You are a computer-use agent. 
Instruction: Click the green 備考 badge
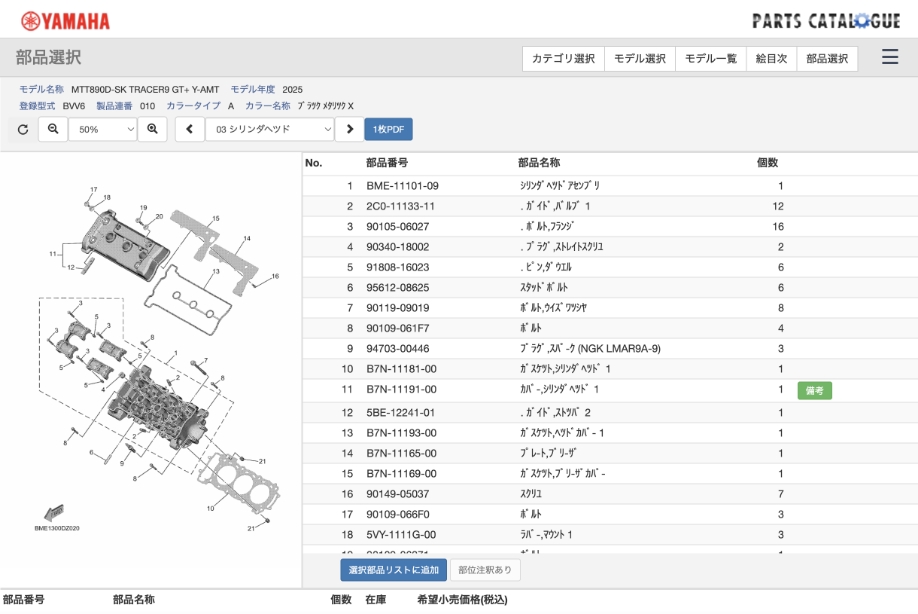pyautogui.click(x=814, y=390)
